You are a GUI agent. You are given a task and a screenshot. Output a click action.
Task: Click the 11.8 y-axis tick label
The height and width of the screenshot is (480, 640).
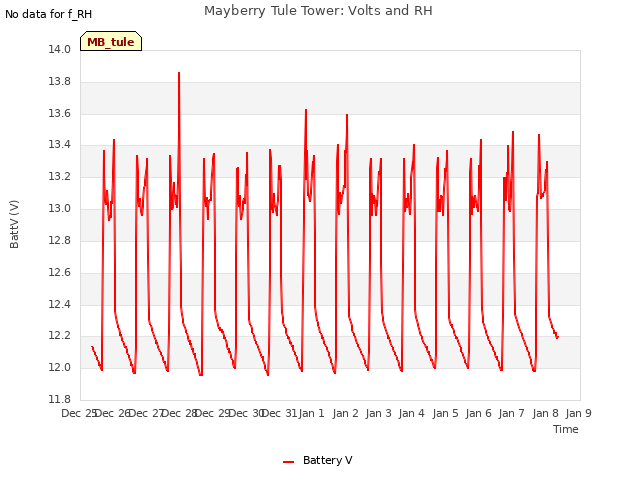tap(60, 399)
